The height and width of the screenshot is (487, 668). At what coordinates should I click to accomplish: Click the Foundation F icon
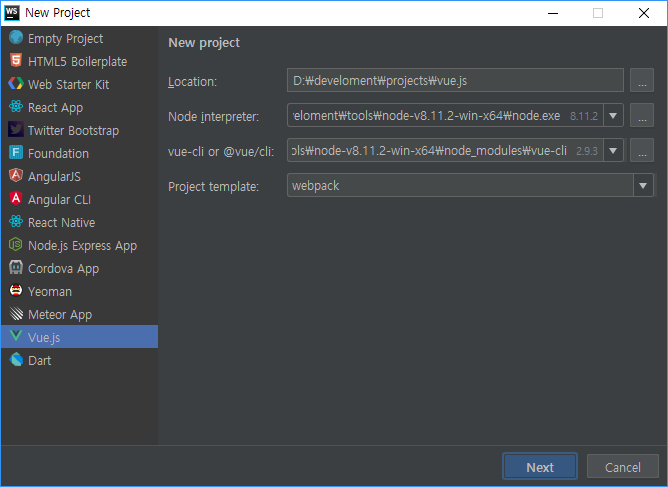coord(16,153)
